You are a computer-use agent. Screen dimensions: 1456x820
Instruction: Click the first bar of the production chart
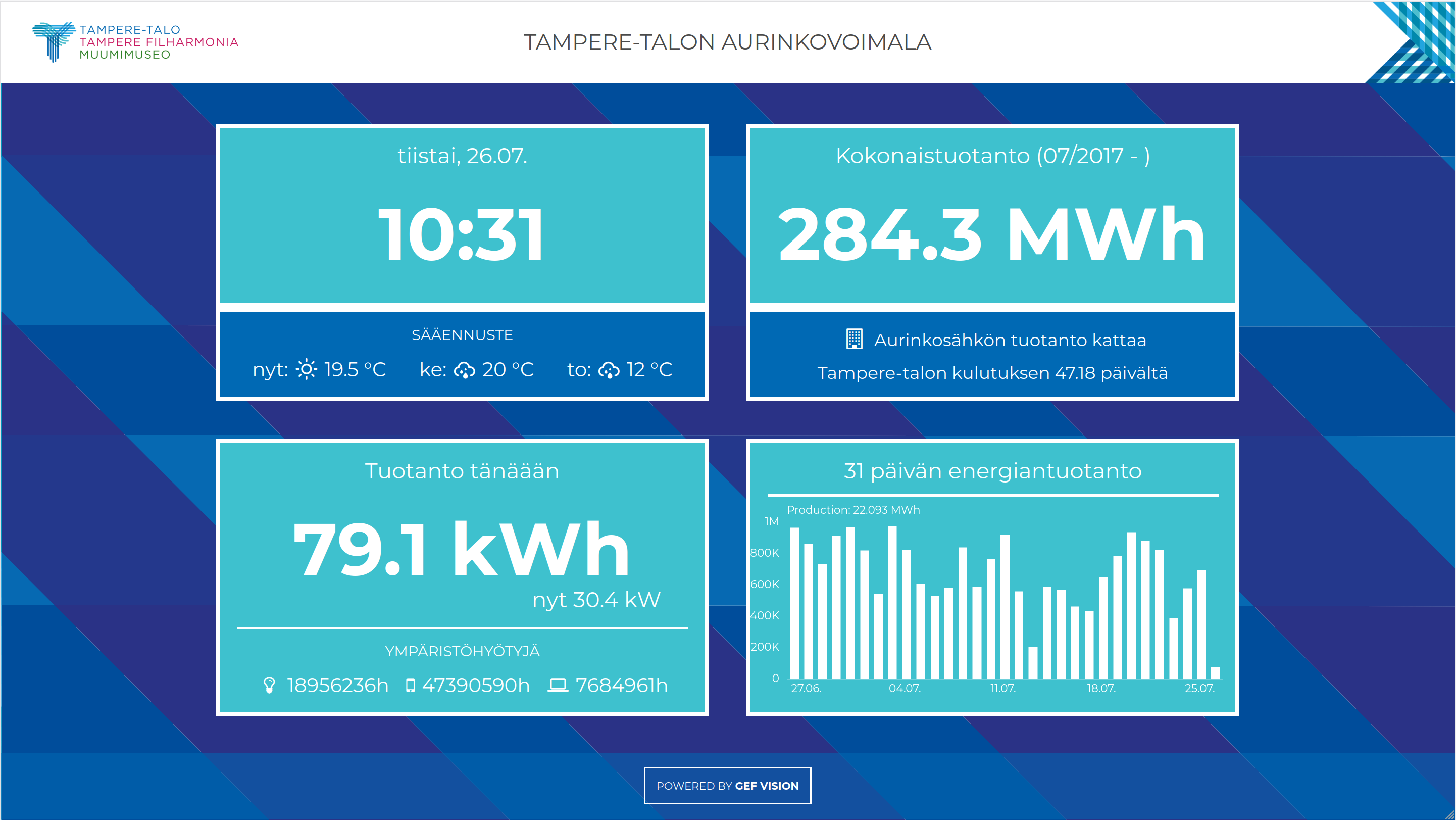click(x=794, y=603)
